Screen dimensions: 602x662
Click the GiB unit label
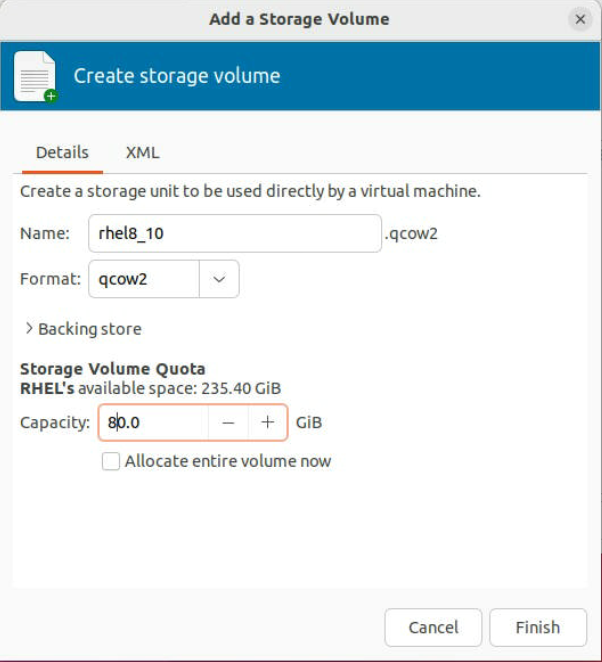point(309,423)
